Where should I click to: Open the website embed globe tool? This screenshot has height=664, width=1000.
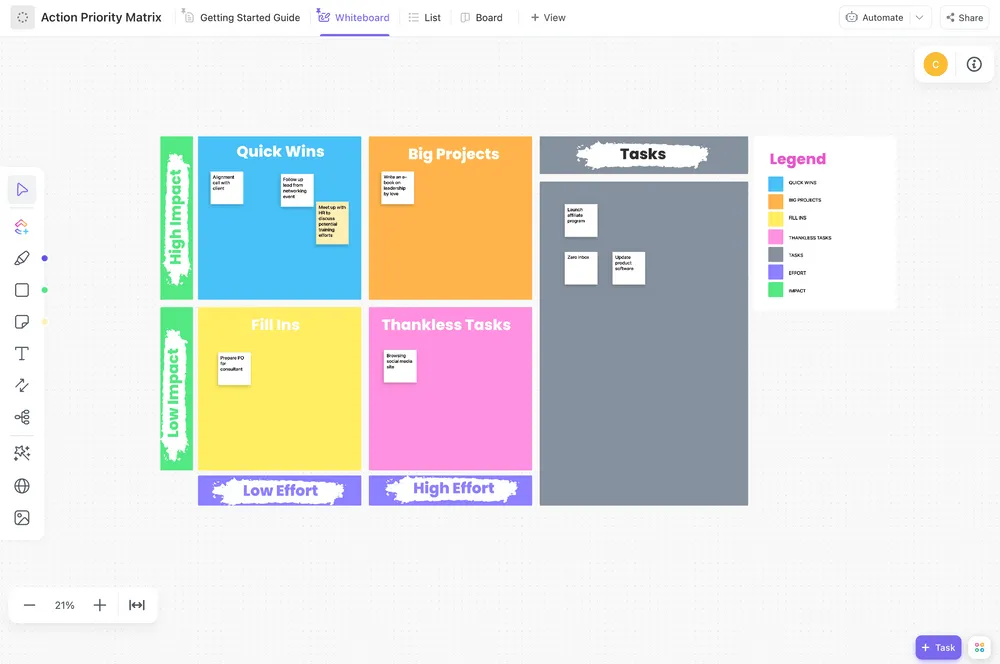click(22, 486)
